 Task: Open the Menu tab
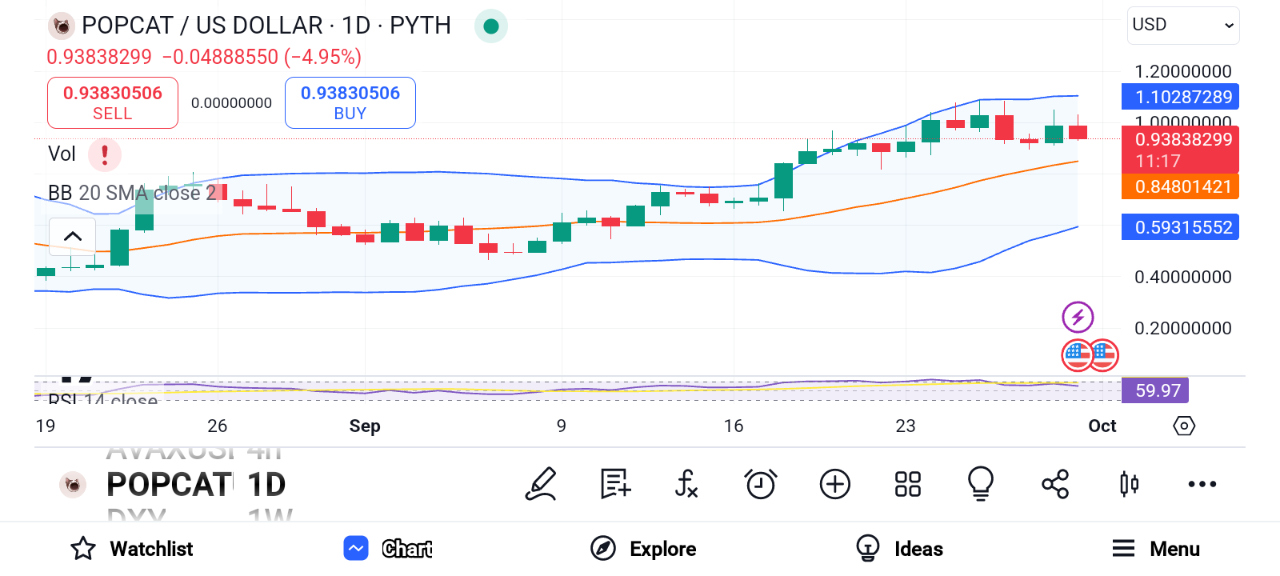pyautogui.click(x=1156, y=548)
